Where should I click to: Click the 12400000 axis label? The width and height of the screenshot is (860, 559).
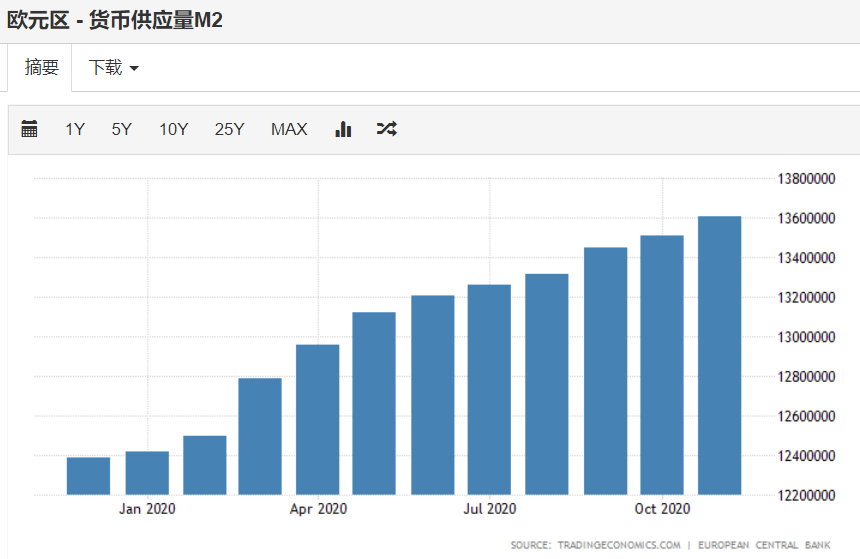click(806, 456)
